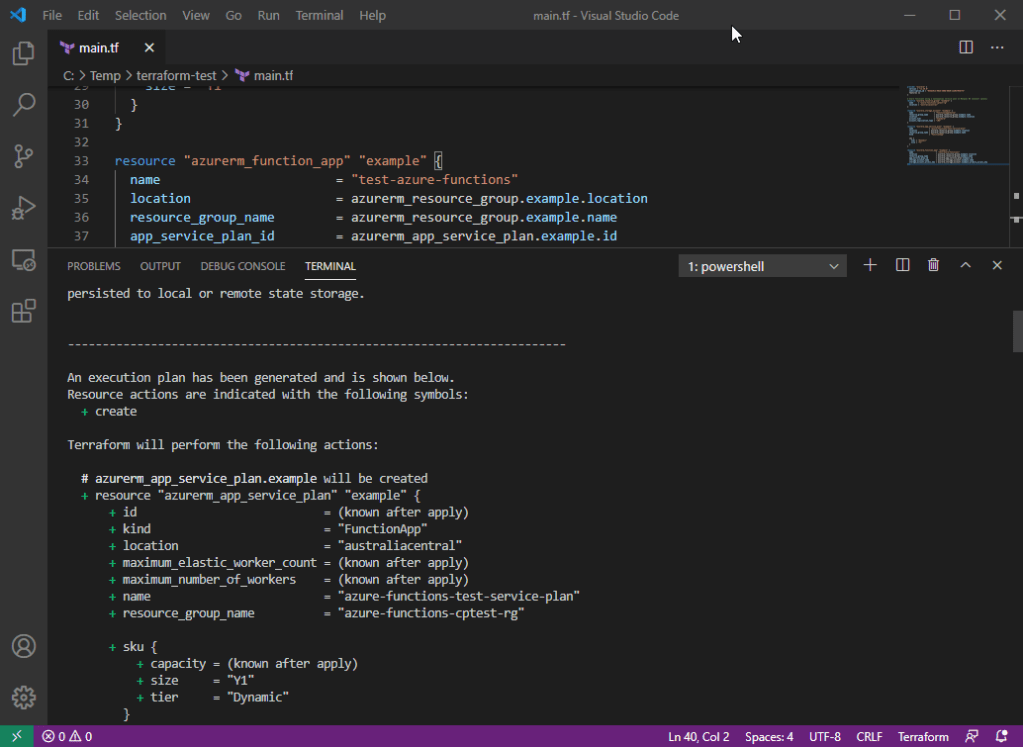
Task: Maximize panel with the chevron up
Action: 965,265
